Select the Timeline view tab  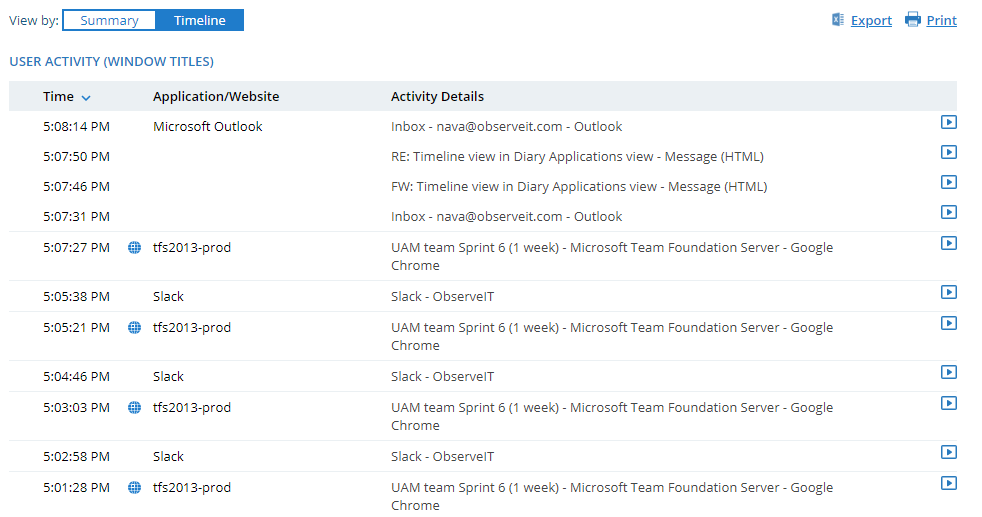pos(199,20)
